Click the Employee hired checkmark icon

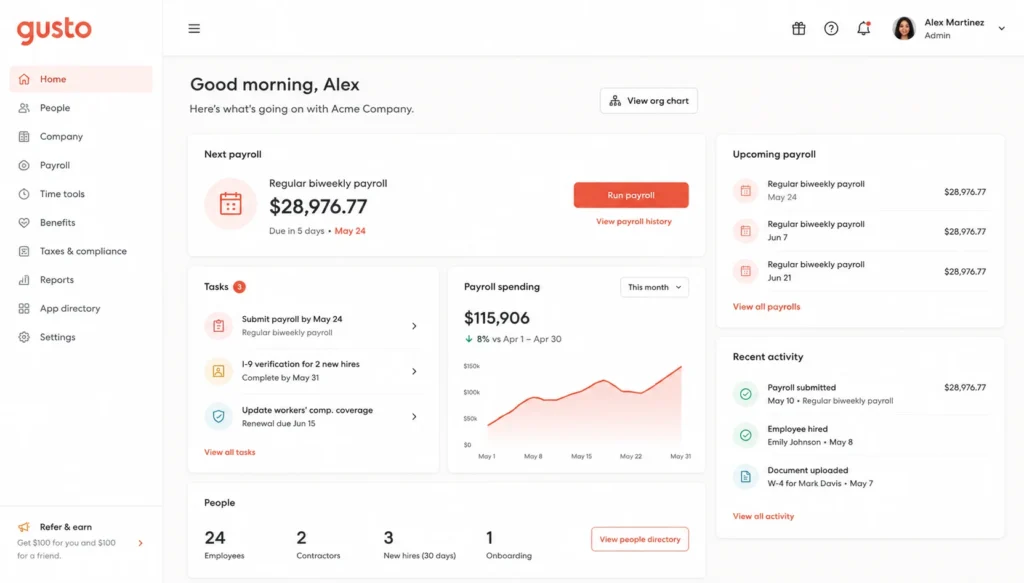[745, 435]
